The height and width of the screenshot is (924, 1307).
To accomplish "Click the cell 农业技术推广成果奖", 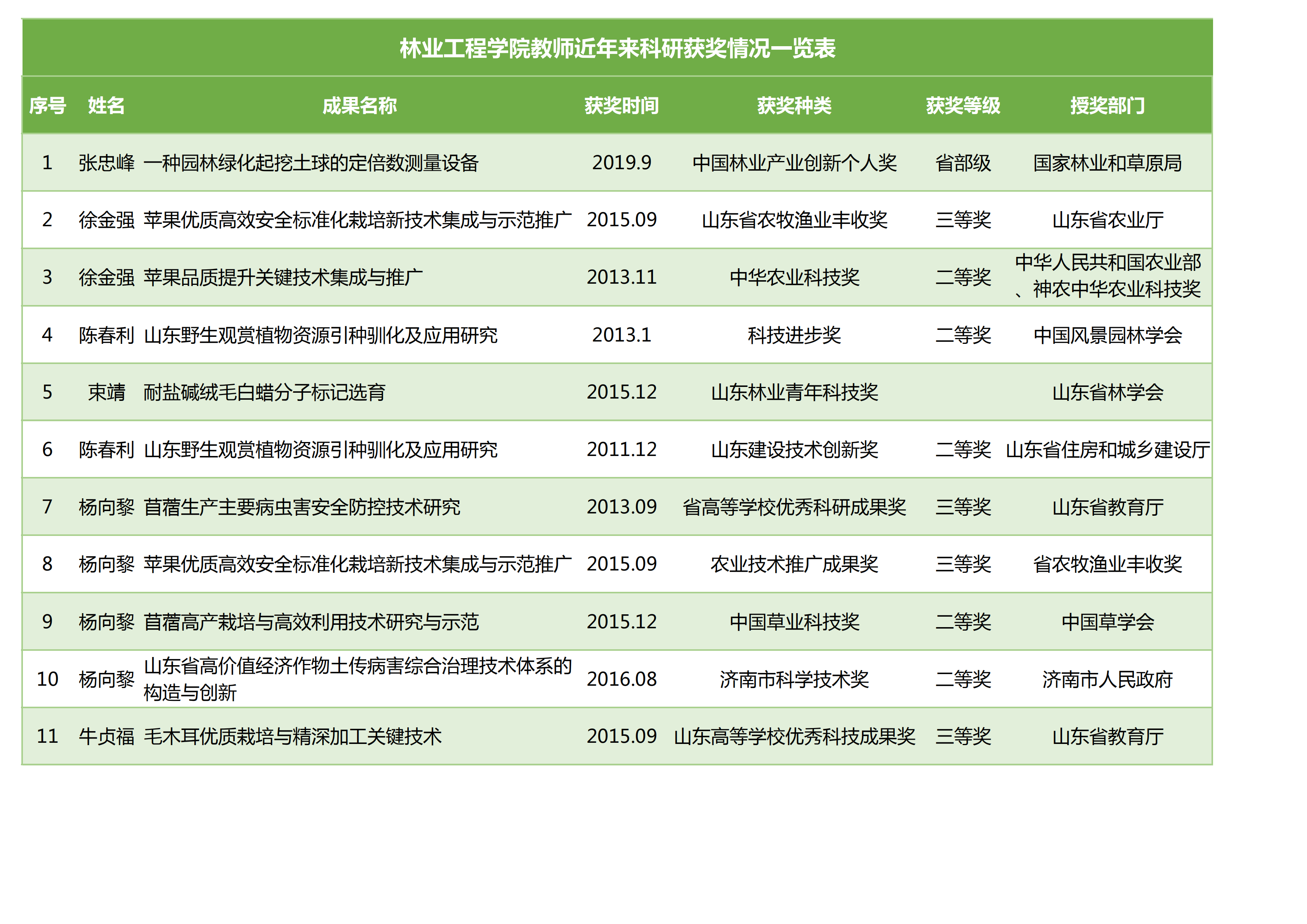I will [x=795, y=564].
